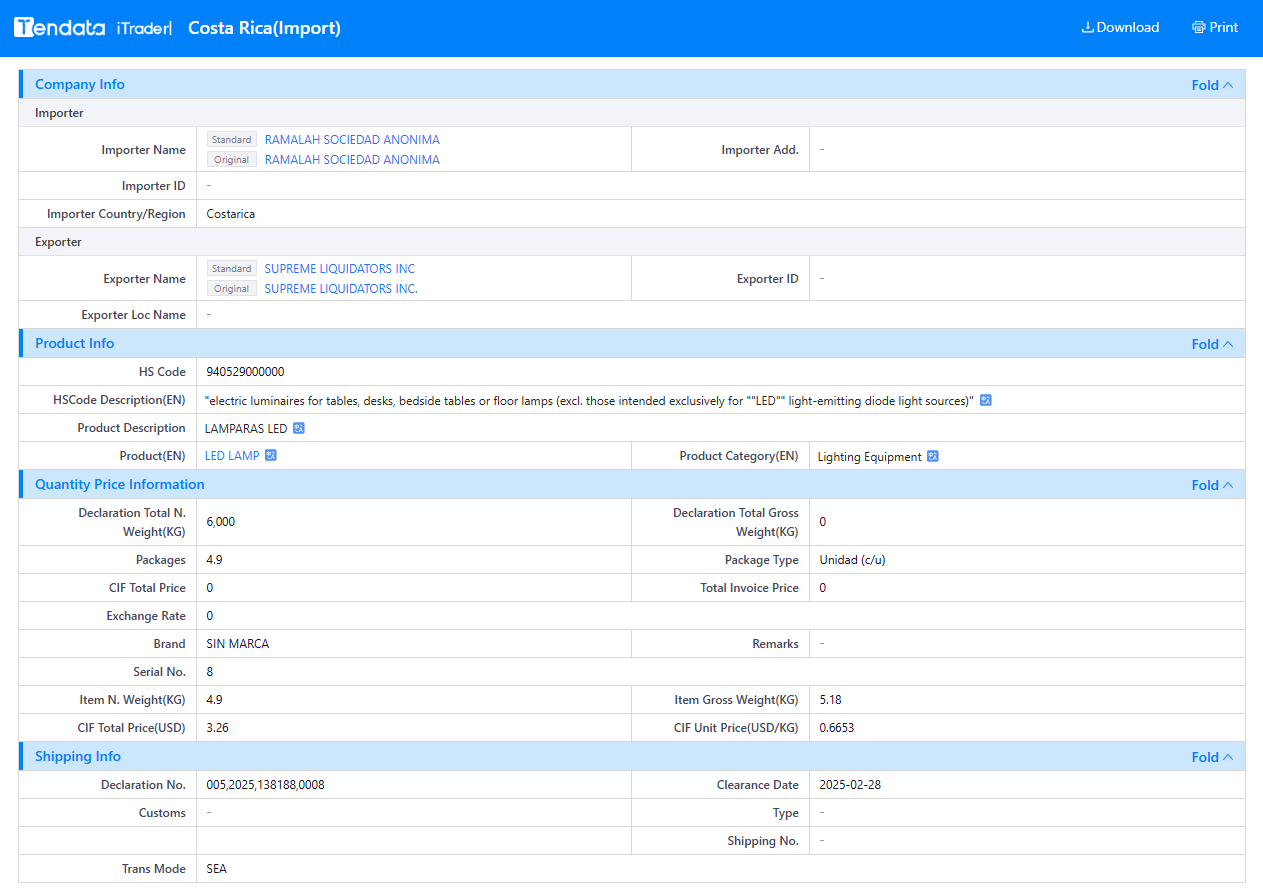This screenshot has height=895, width=1263.
Task: Click the importer country value Costarica
Action: tap(231, 214)
